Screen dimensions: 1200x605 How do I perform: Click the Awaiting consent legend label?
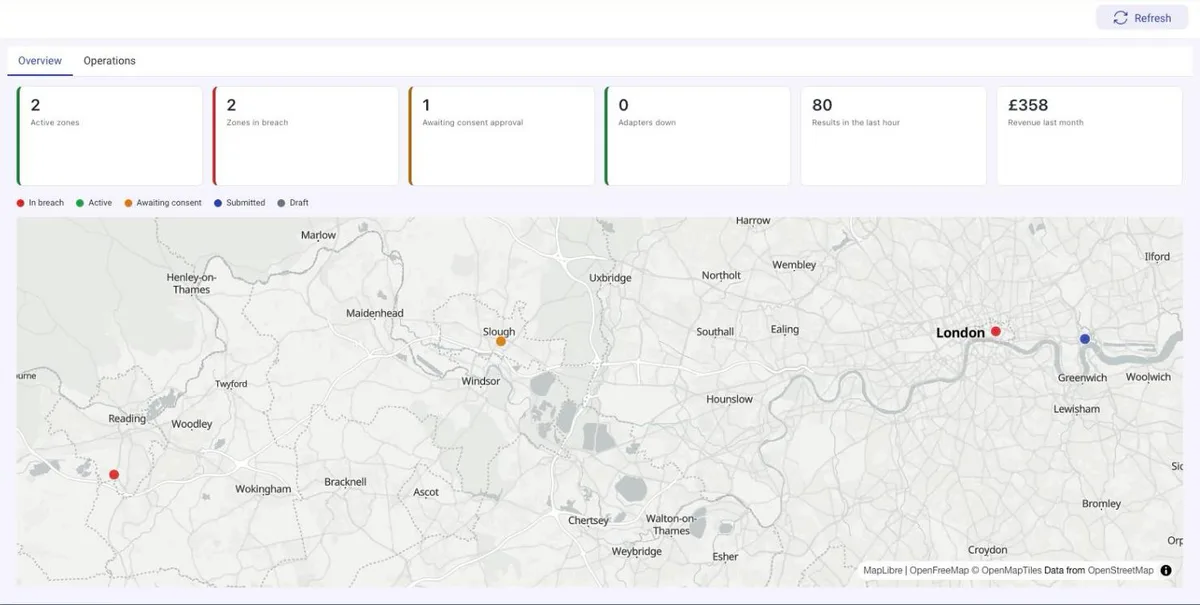click(169, 203)
